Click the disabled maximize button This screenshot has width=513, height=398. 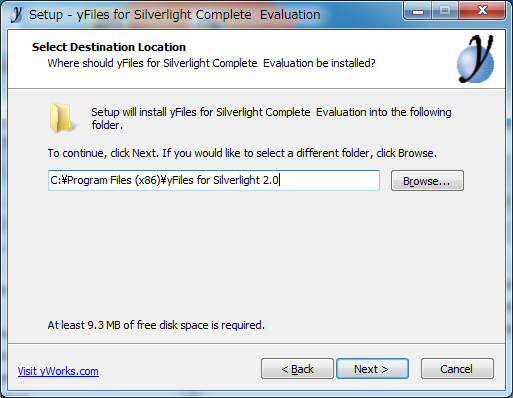coord(445,11)
